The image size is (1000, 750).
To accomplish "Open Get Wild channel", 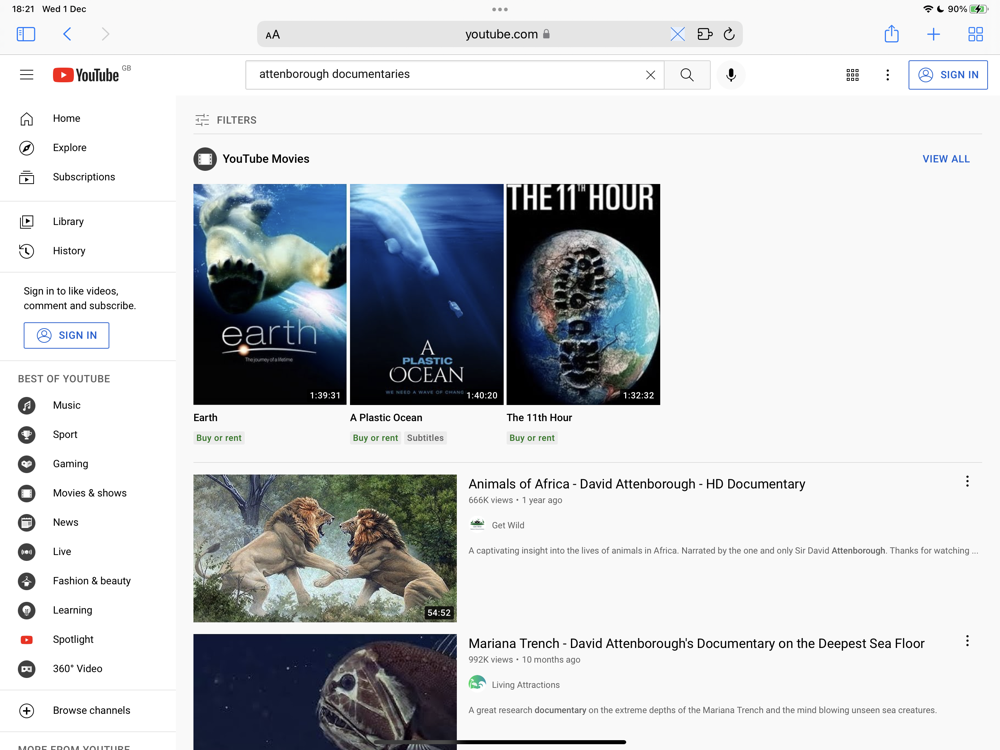I will coord(508,526).
